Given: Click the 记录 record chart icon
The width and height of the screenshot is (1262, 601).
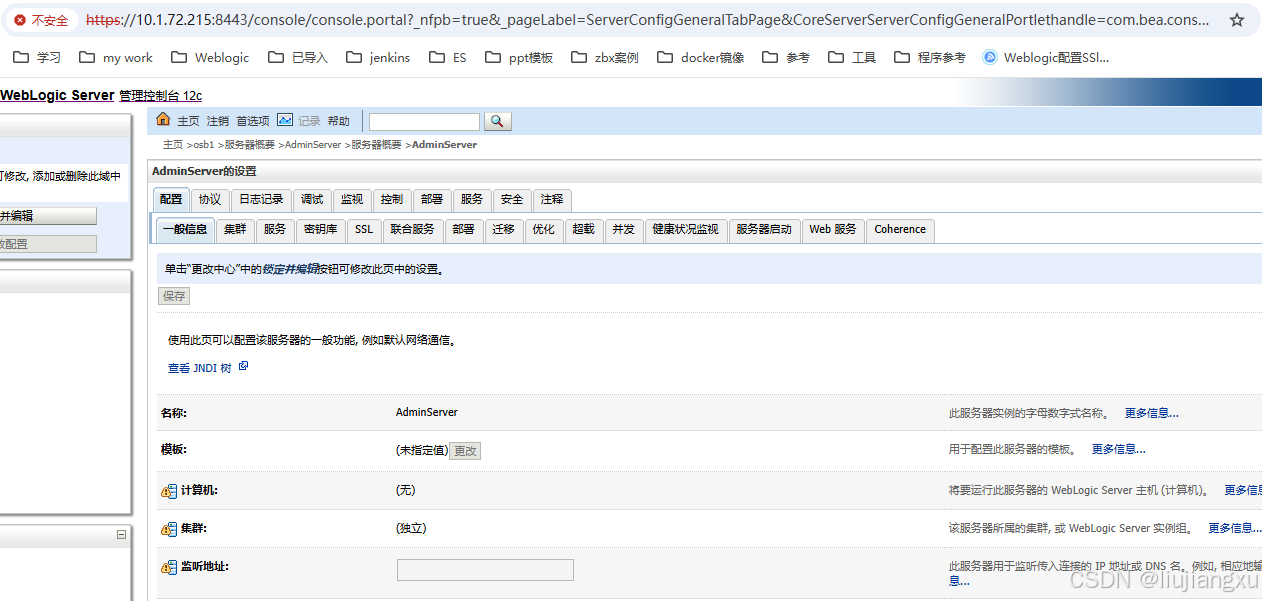Looking at the screenshot, I should point(285,120).
